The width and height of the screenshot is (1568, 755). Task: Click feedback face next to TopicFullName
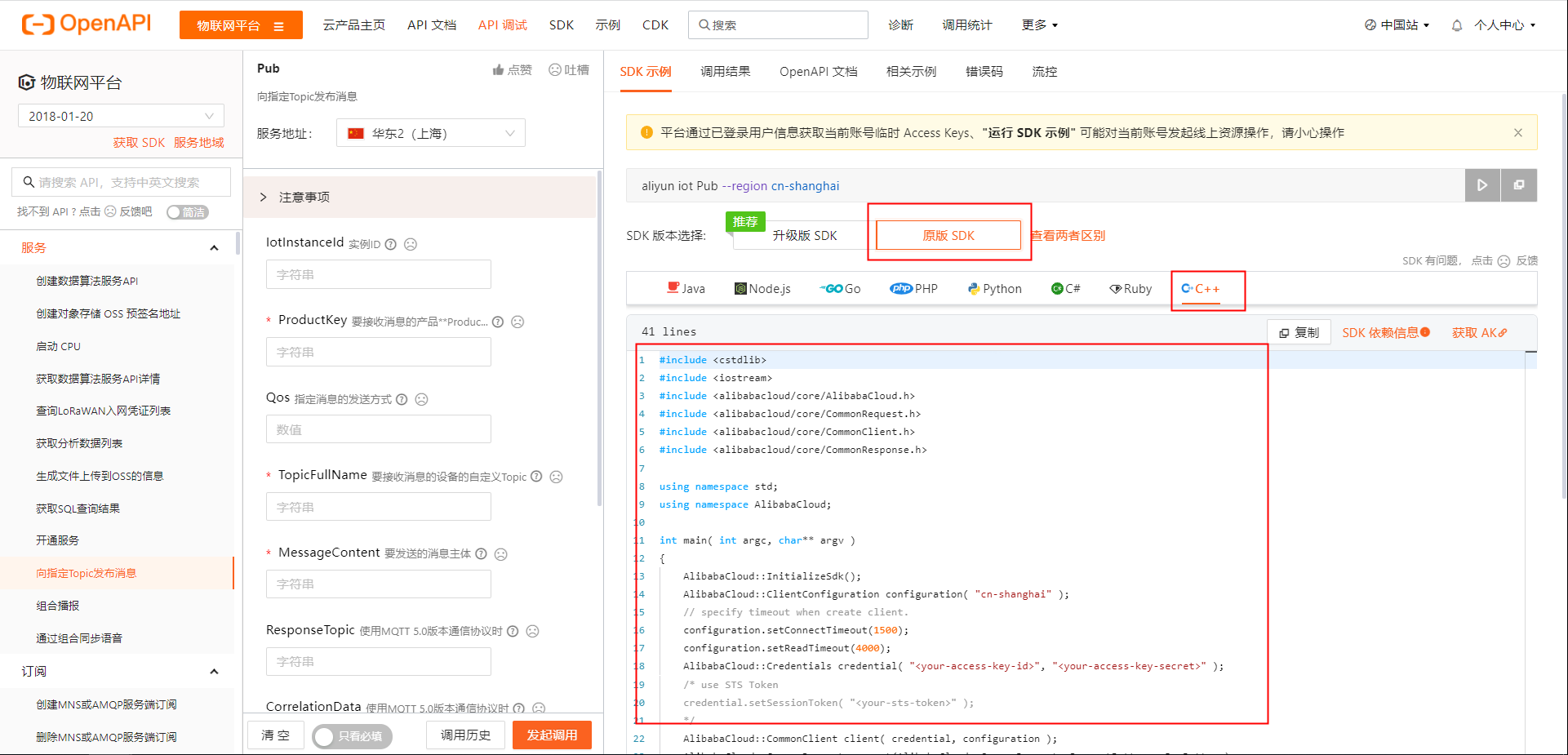click(556, 477)
